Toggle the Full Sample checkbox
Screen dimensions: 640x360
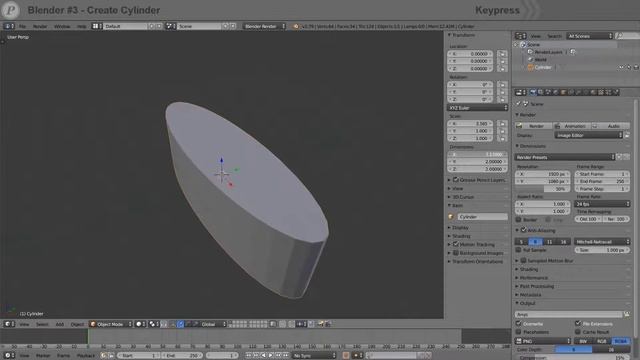[x=518, y=250]
